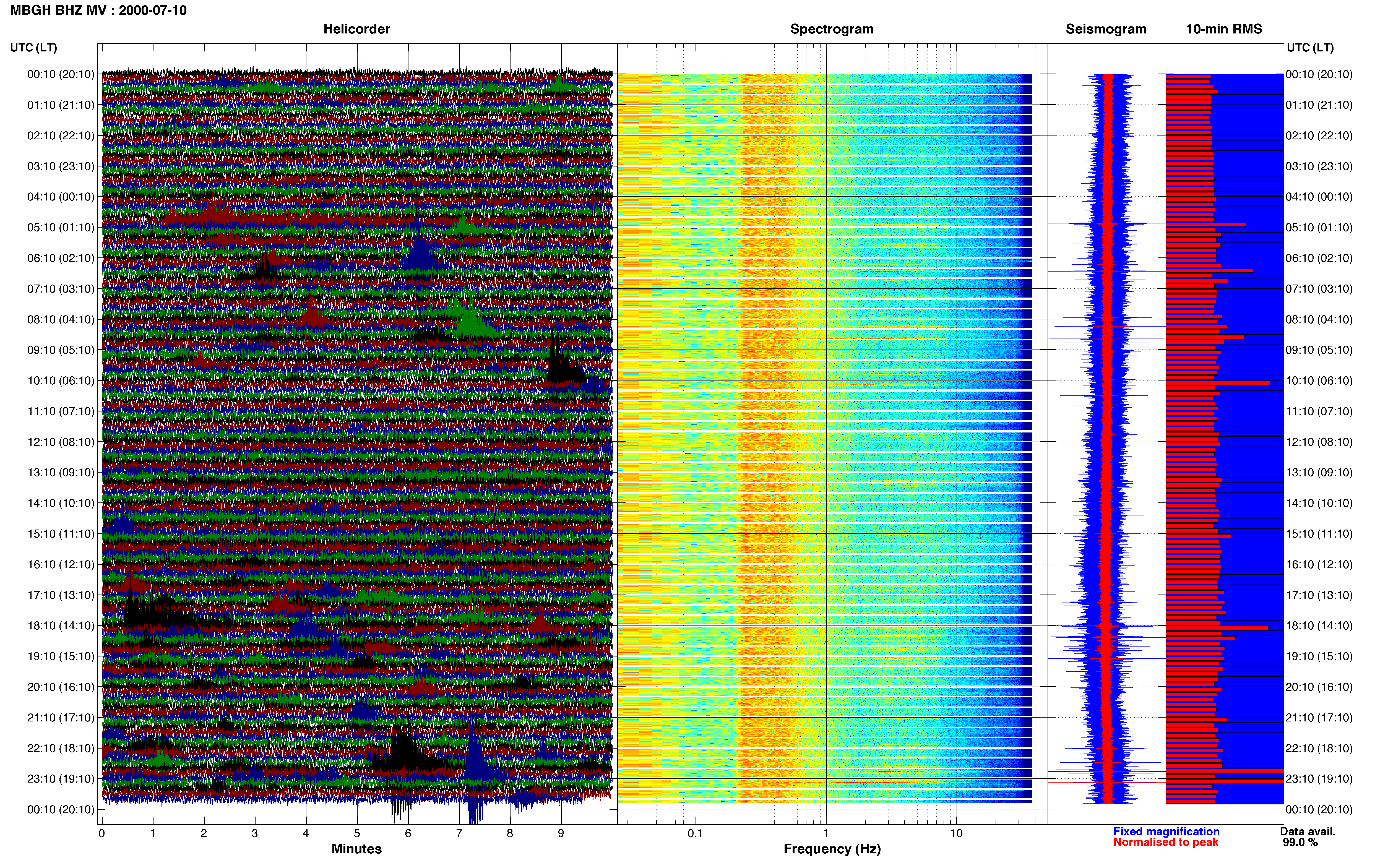Select the "Minutes" x-axis label

click(356, 848)
